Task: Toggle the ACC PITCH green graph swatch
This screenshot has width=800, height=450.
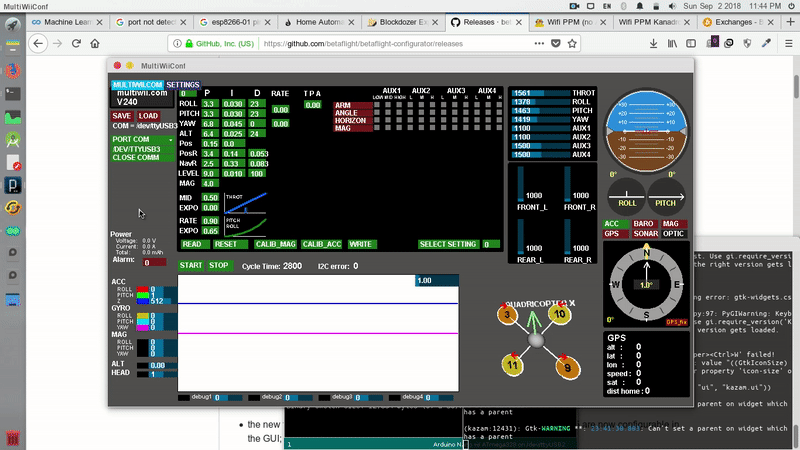Action: pyautogui.click(x=142, y=295)
